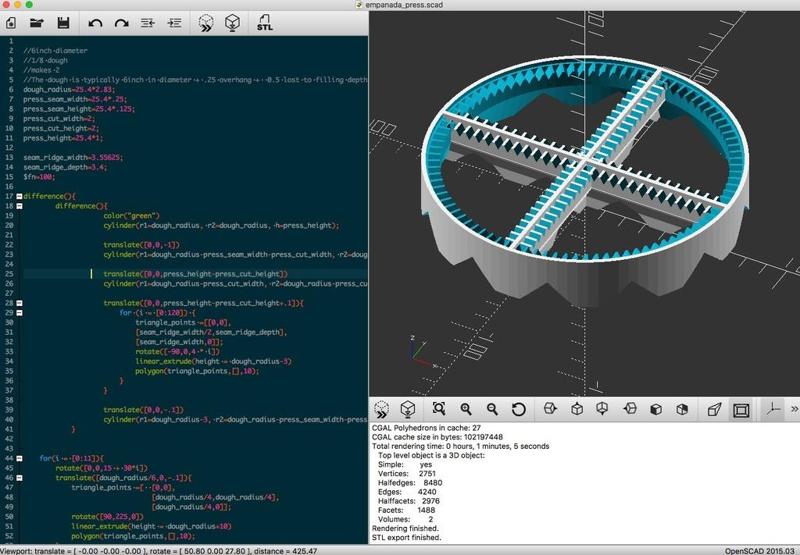Click the press_seam_width line in the editor
The image size is (800, 555).
pos(75,99)
